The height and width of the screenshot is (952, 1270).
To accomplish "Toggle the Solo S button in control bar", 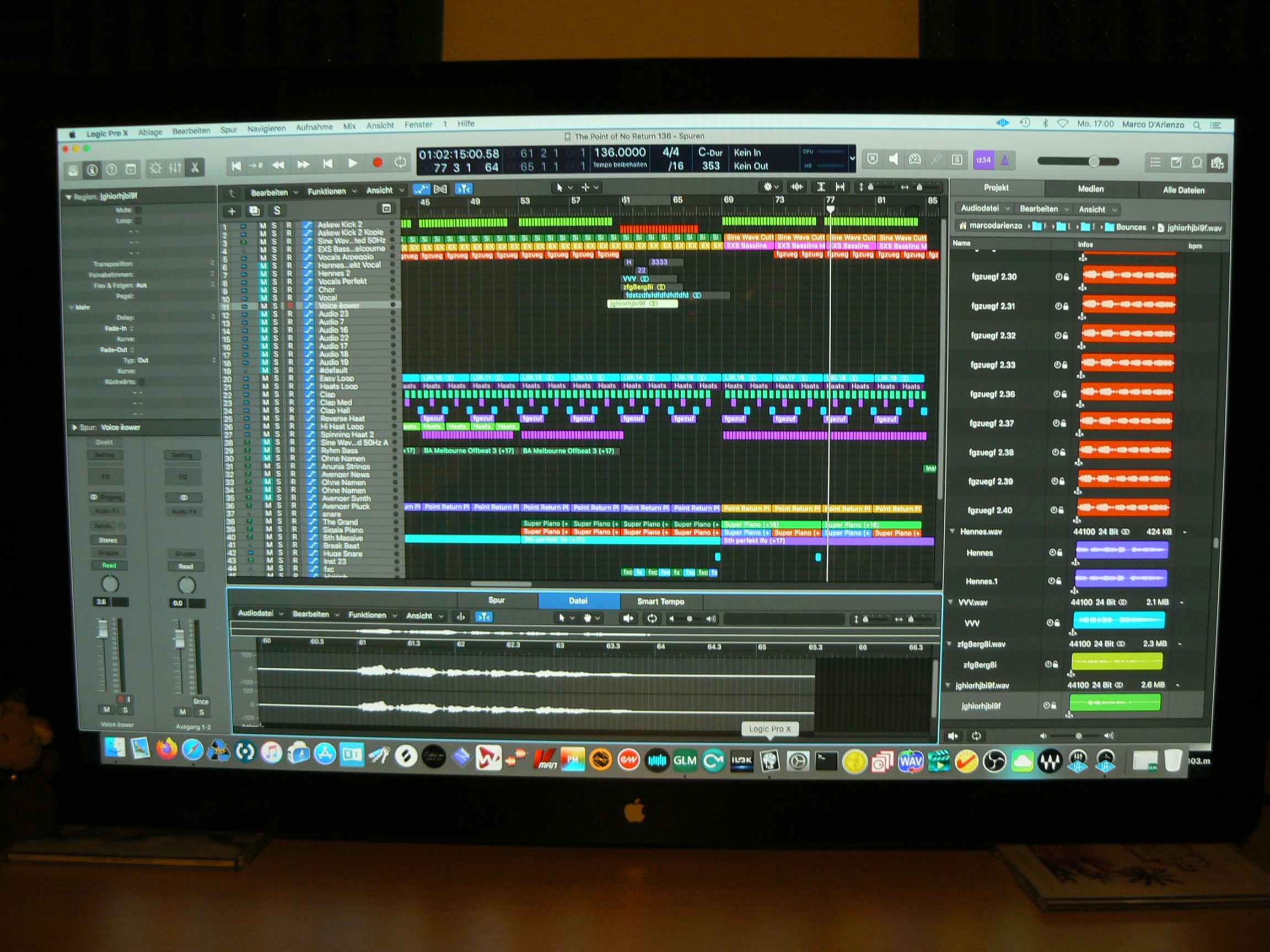I will [956, 160].
